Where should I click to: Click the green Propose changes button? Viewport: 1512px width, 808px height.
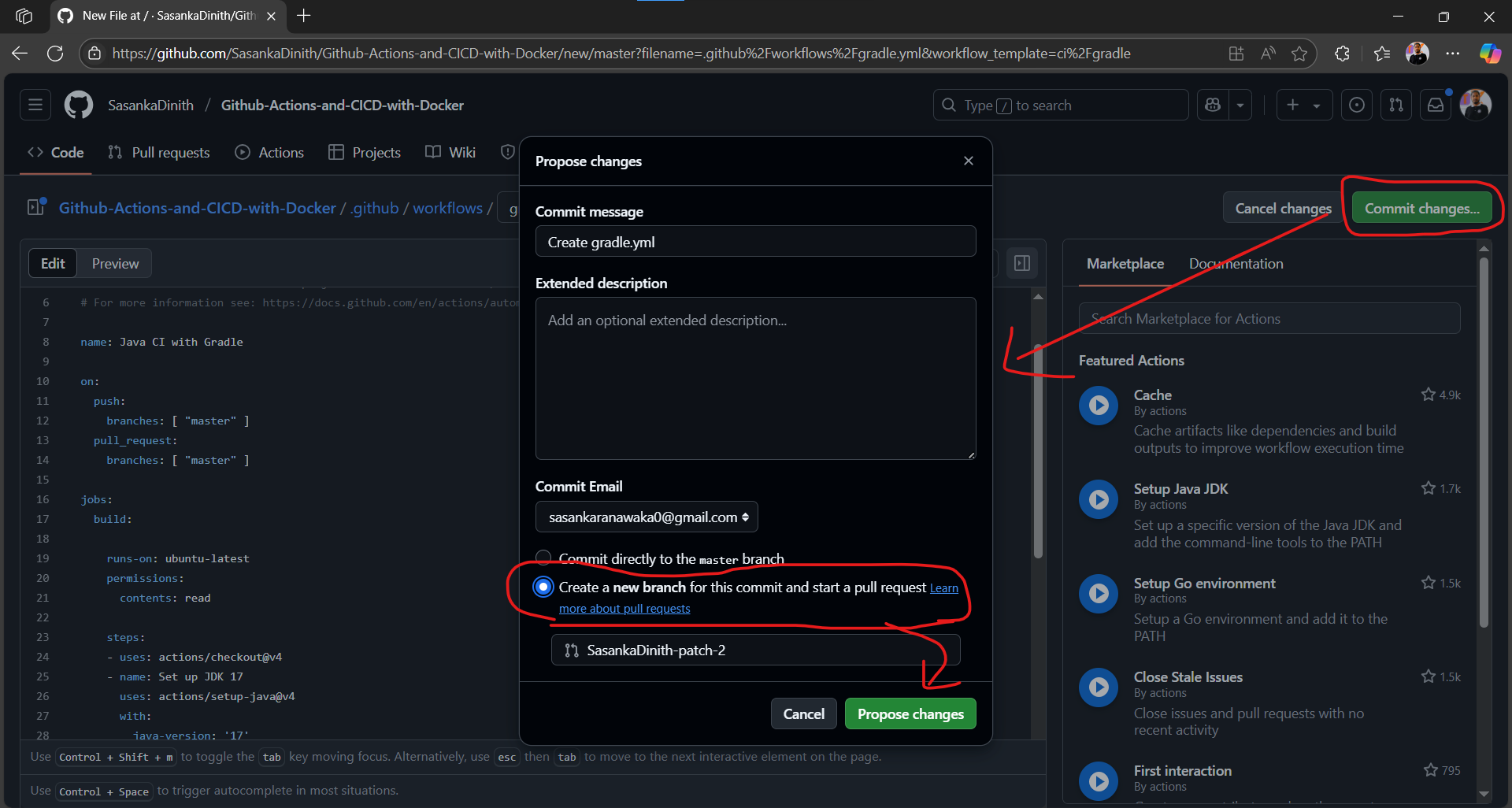(910, 713)
